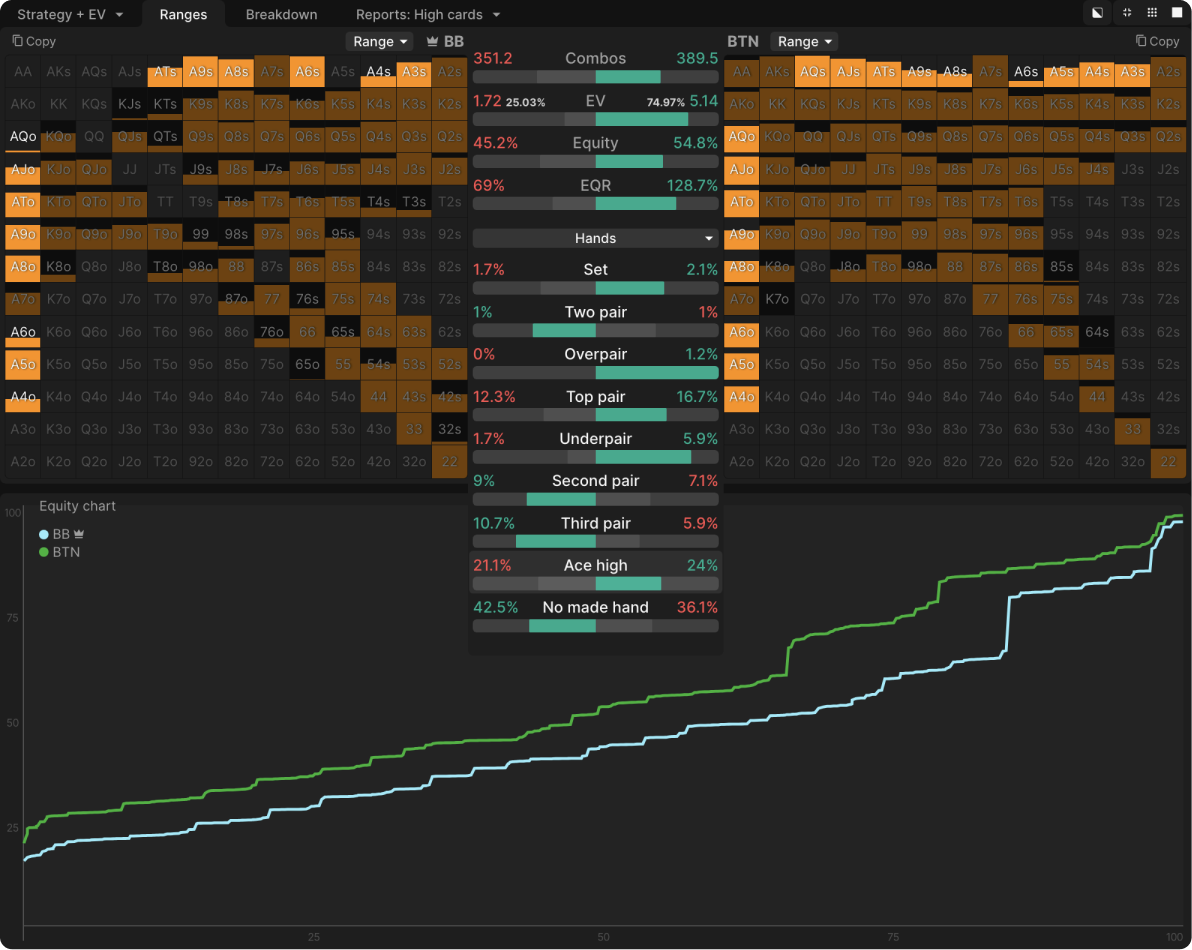Click the crown icon in equity chart legend

(79, 535)
